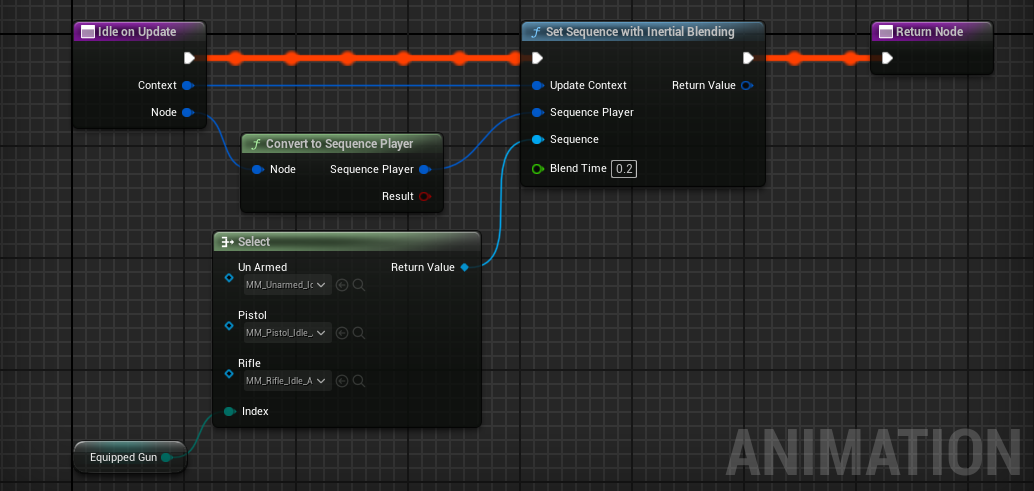Screen dimensions: 1034x491
Task: Open the MM_Unarmed_Idle asset dropdown
Action: (x=288, y=285)
